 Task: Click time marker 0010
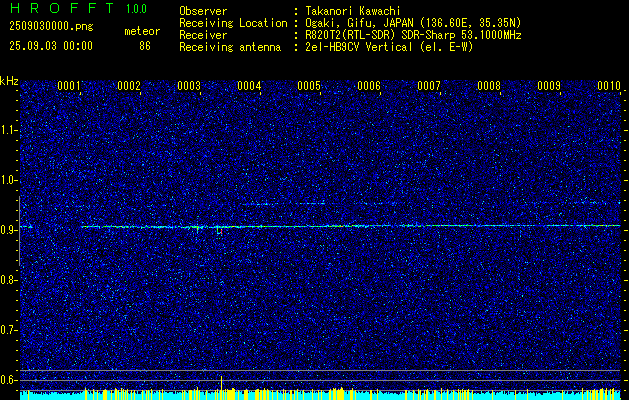point(609,85)
